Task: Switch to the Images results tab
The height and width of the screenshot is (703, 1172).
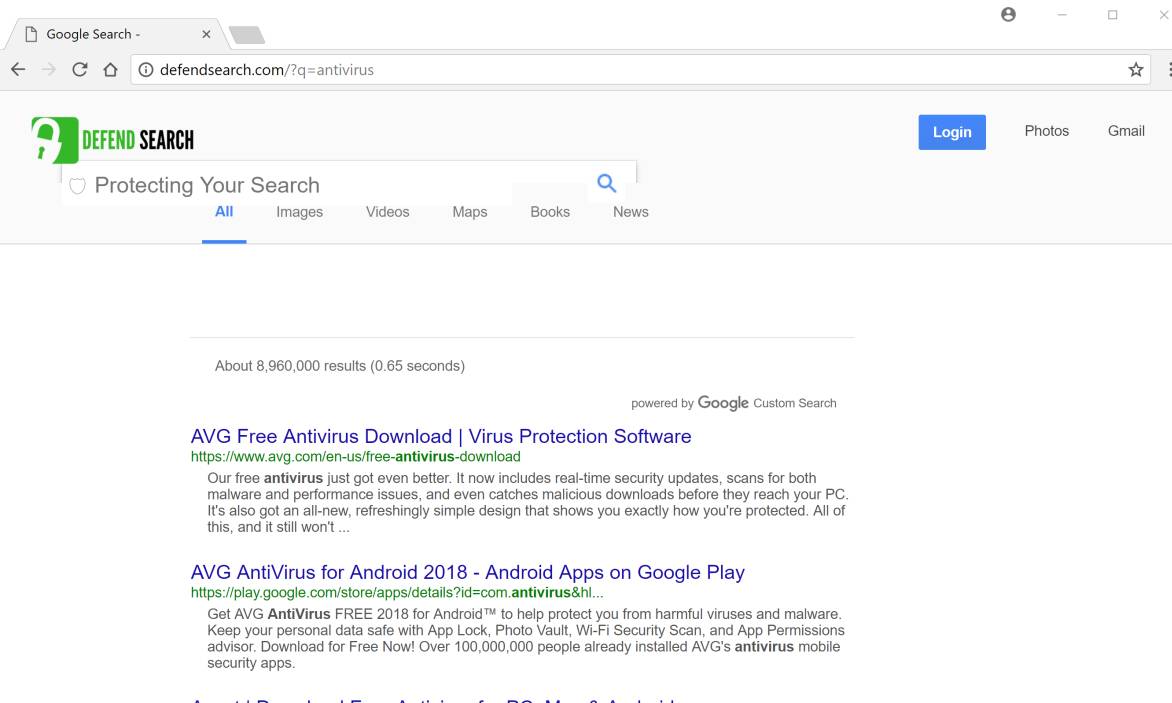Action: click(299, 212)
